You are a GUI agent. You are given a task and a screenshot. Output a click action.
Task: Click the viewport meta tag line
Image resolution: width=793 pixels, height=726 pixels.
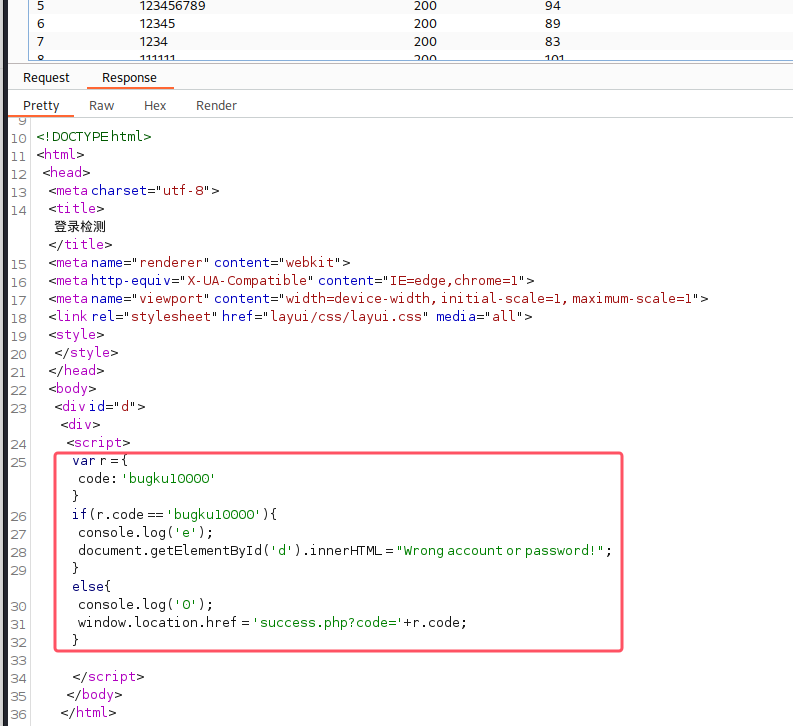(378, 299)
